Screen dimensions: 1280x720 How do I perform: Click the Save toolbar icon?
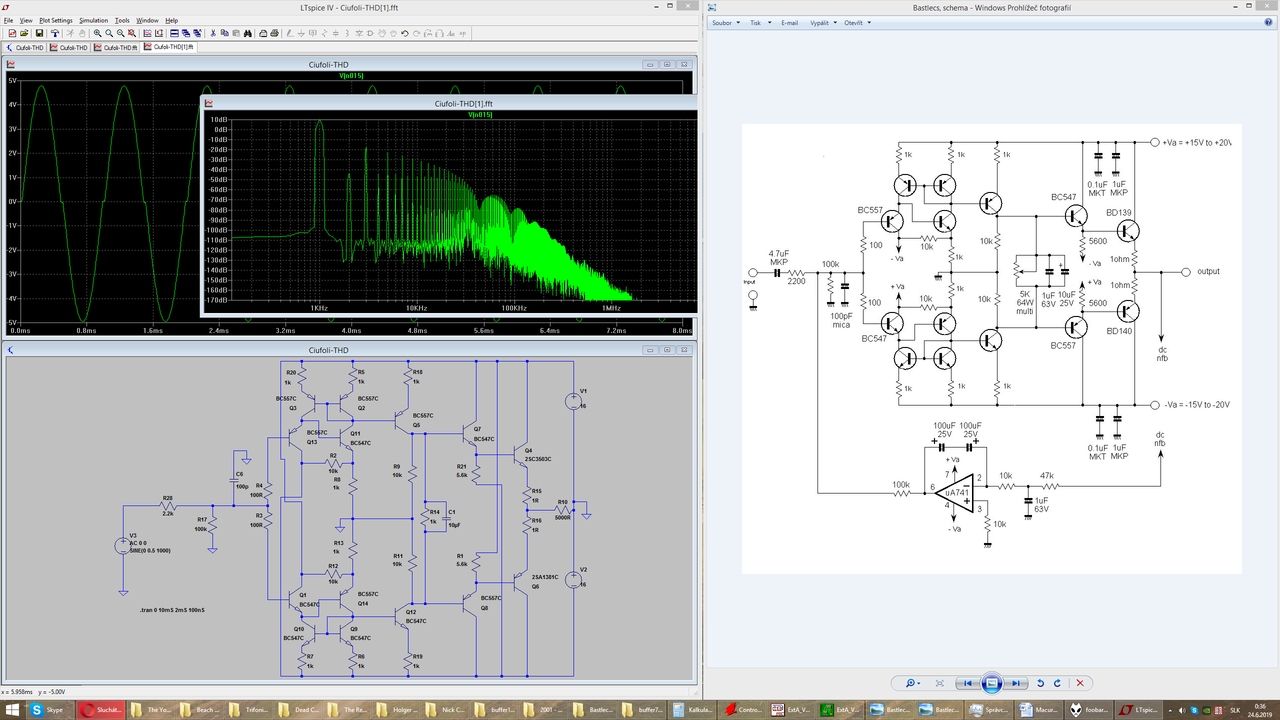coord(40,33)
